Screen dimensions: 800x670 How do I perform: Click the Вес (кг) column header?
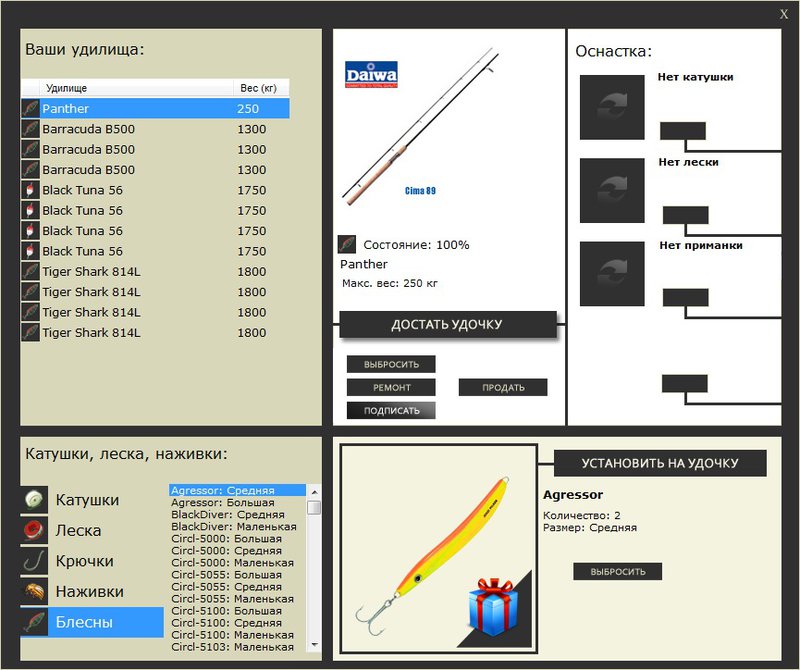[x=261, y=88]
